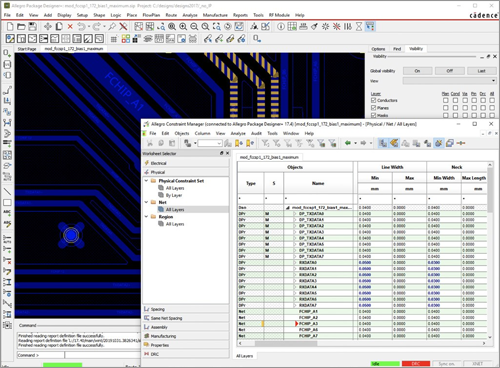Screen dimensions: 500x368
Task: Click the Save icon in main toolbar
Action: [x=32, y=26]
